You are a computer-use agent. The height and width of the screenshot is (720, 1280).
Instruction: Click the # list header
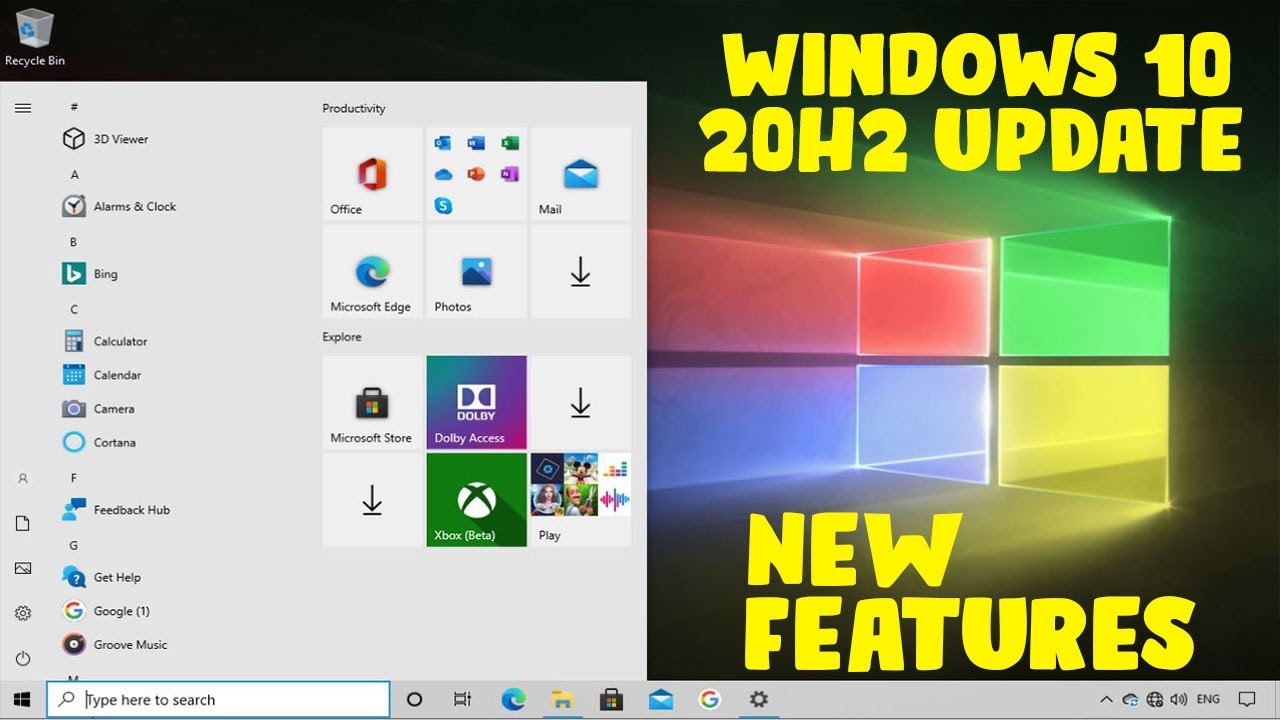74,107
